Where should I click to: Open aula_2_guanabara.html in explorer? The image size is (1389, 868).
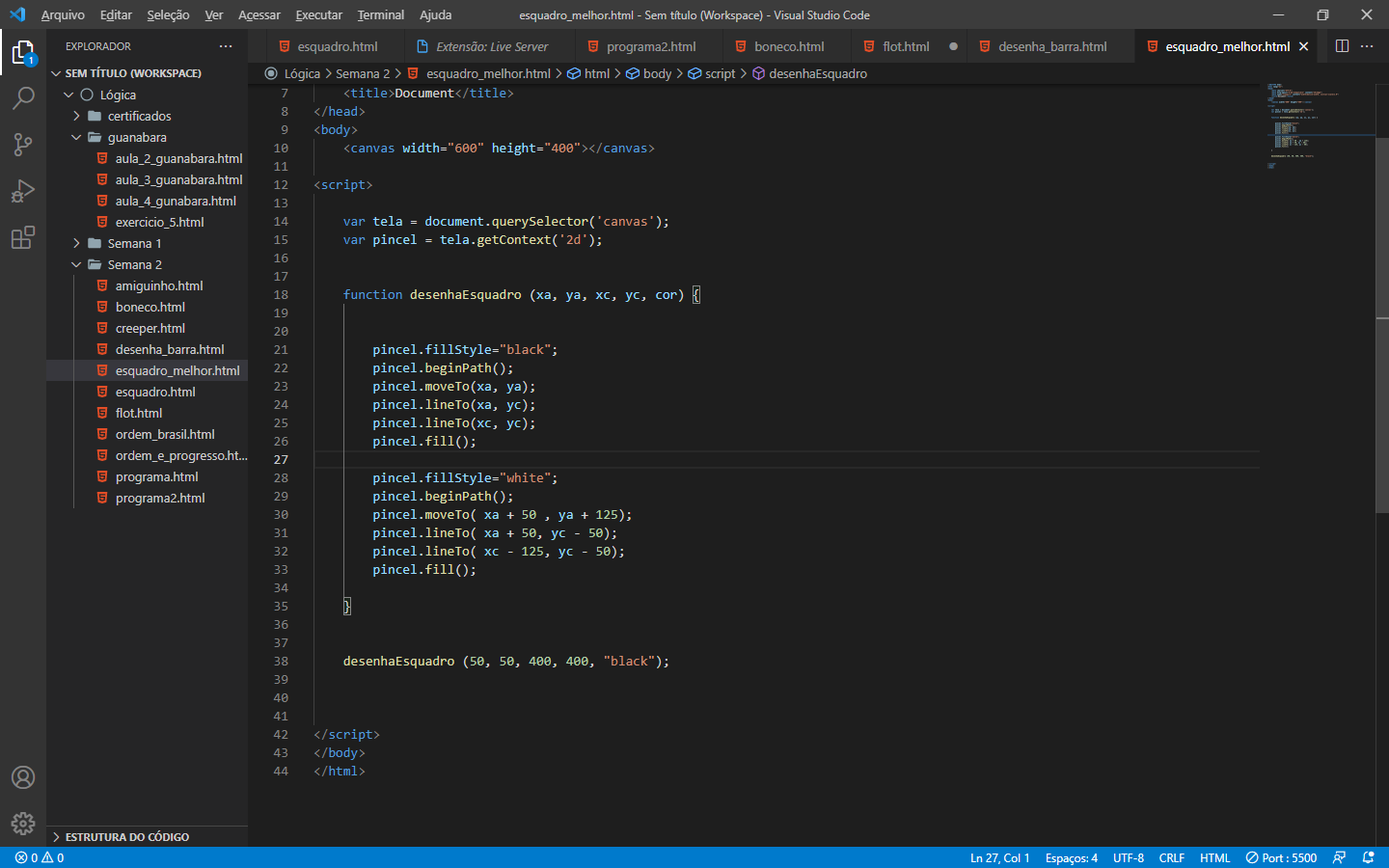(x=178, y=158)
